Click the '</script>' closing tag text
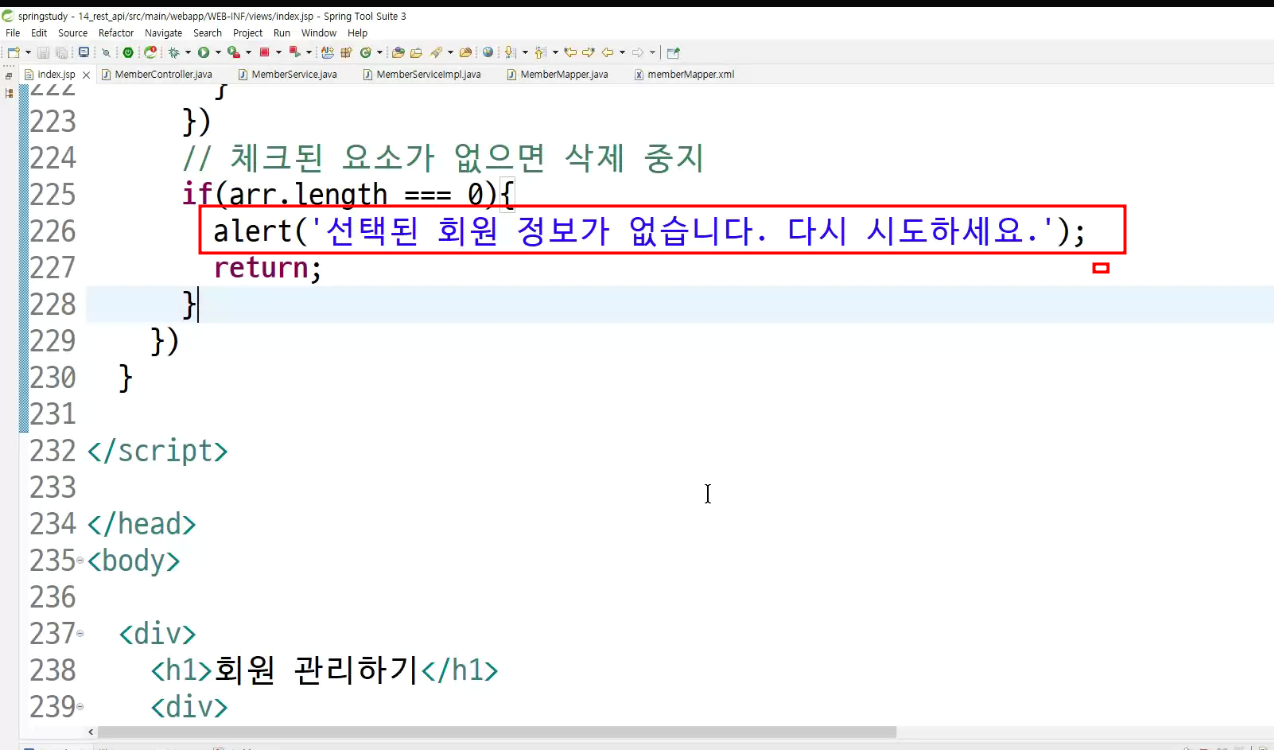1274x750 pixels. [157, 451]
